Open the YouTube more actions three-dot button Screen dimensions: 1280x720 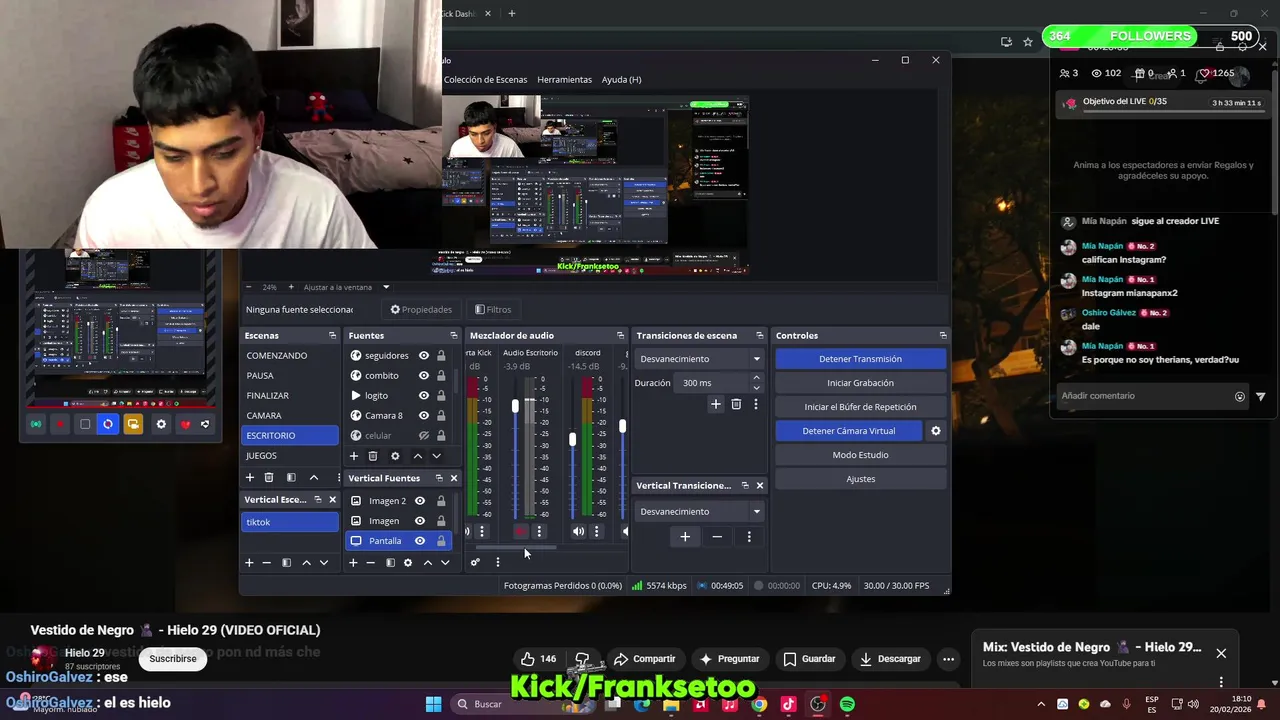coord(948,659)
